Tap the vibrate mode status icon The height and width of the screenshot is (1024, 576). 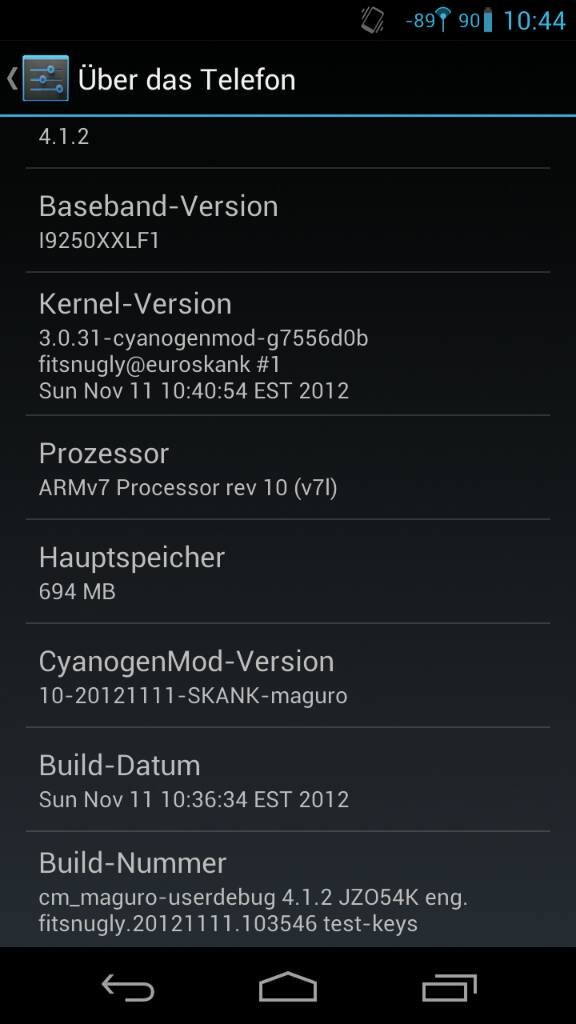click(x=372, y=21)
